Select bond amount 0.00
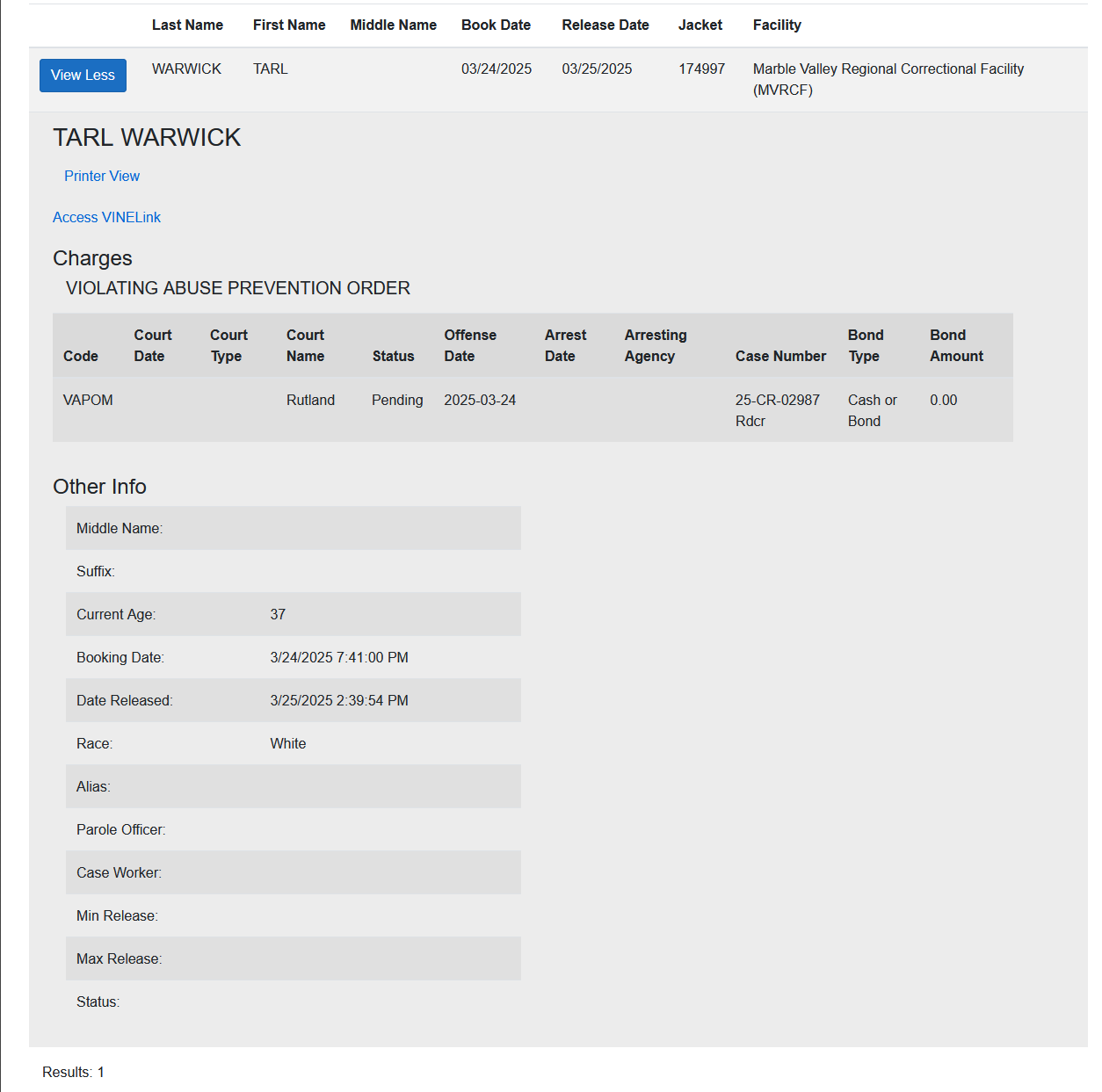 (944, 400)
